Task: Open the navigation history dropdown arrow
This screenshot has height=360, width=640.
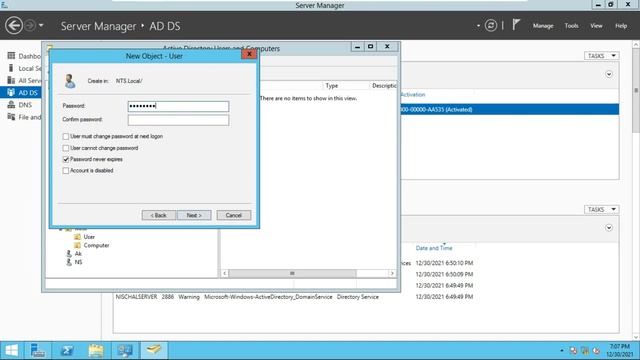Action: [x=41, y=26]
